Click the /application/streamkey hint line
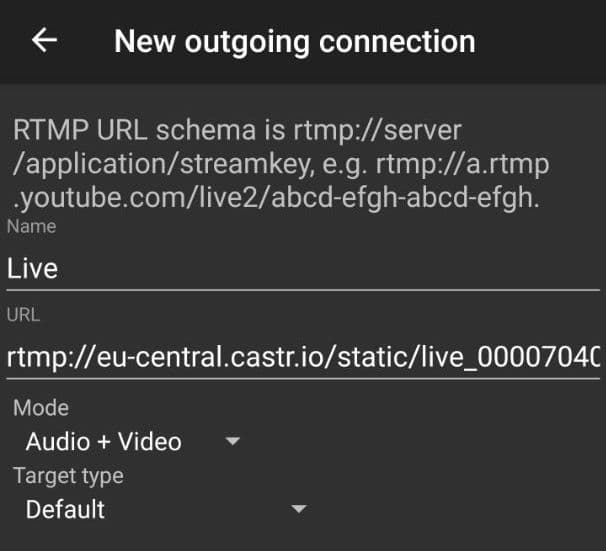The width and height of the screenshot is (606, 551). pos(280,164)
